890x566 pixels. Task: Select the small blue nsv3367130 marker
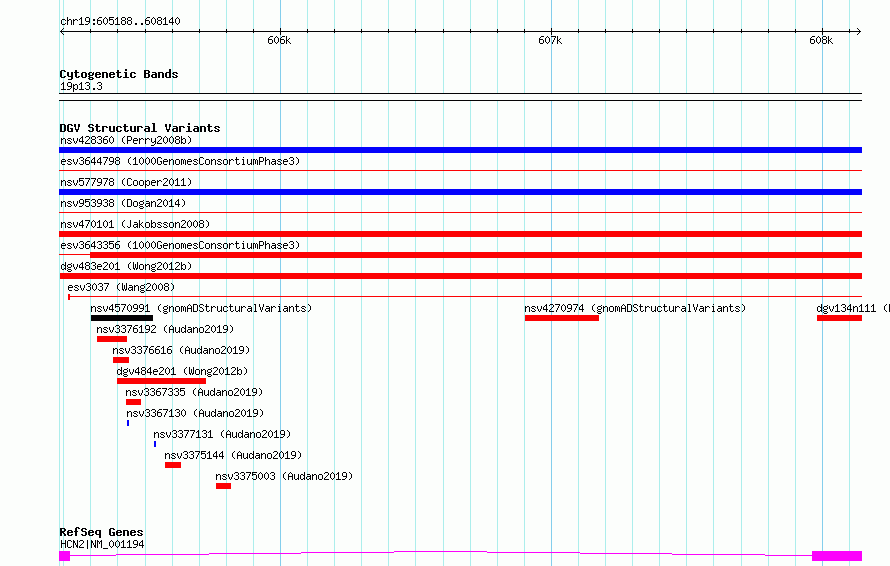128,423
